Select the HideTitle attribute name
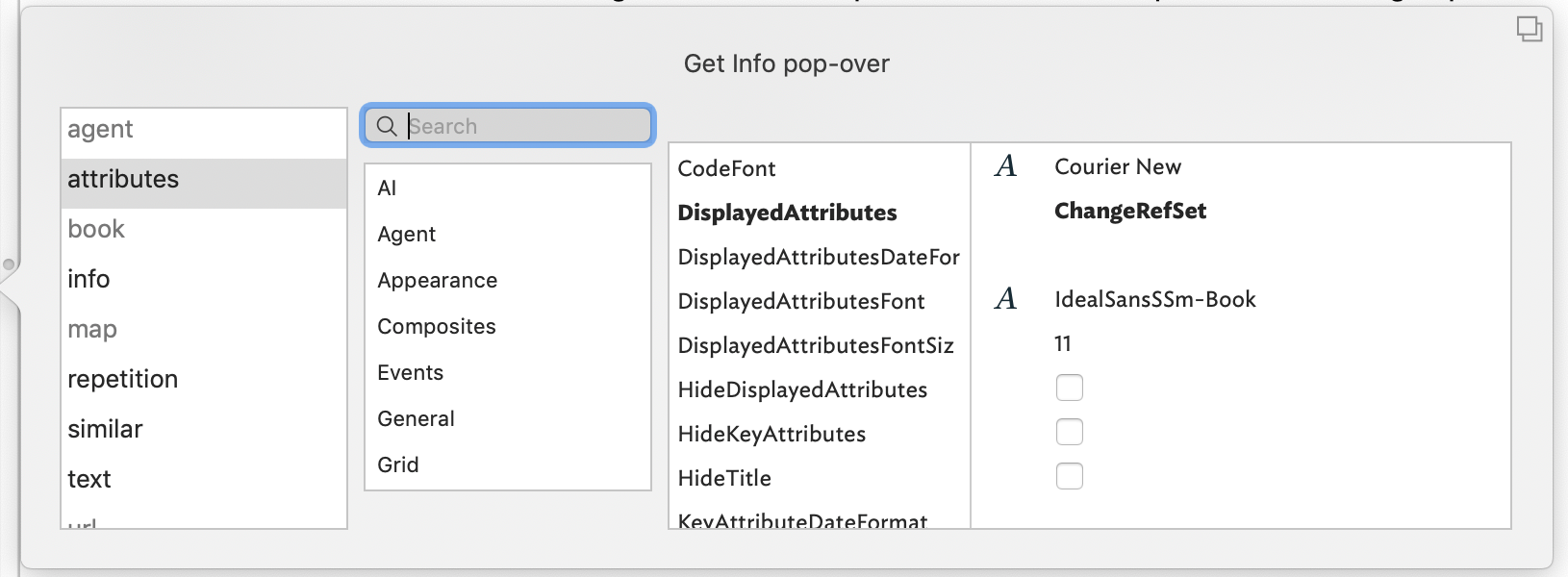1568x577 pixels. point(724,478)
